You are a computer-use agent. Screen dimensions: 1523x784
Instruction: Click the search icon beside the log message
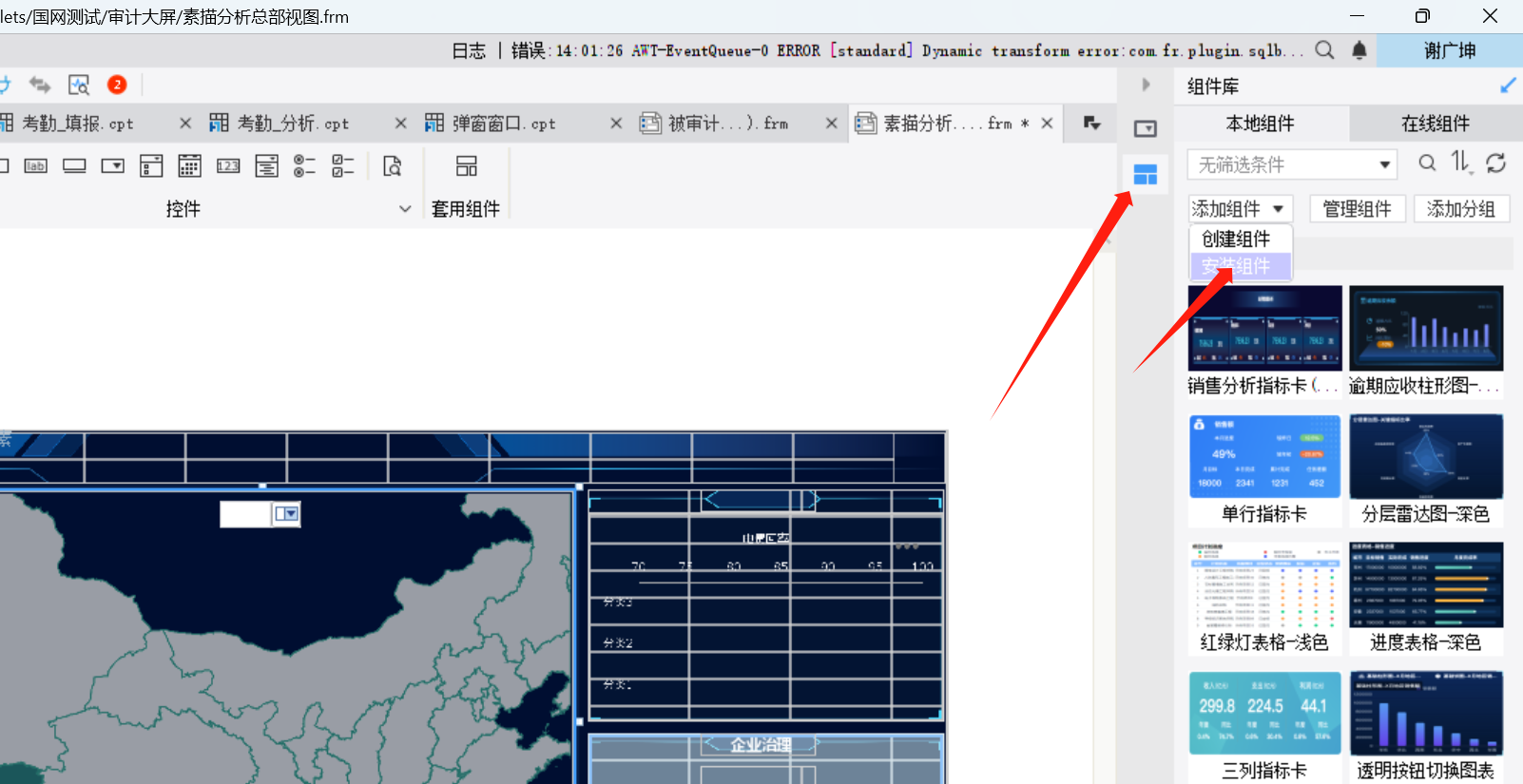(x=1324, y=50)
